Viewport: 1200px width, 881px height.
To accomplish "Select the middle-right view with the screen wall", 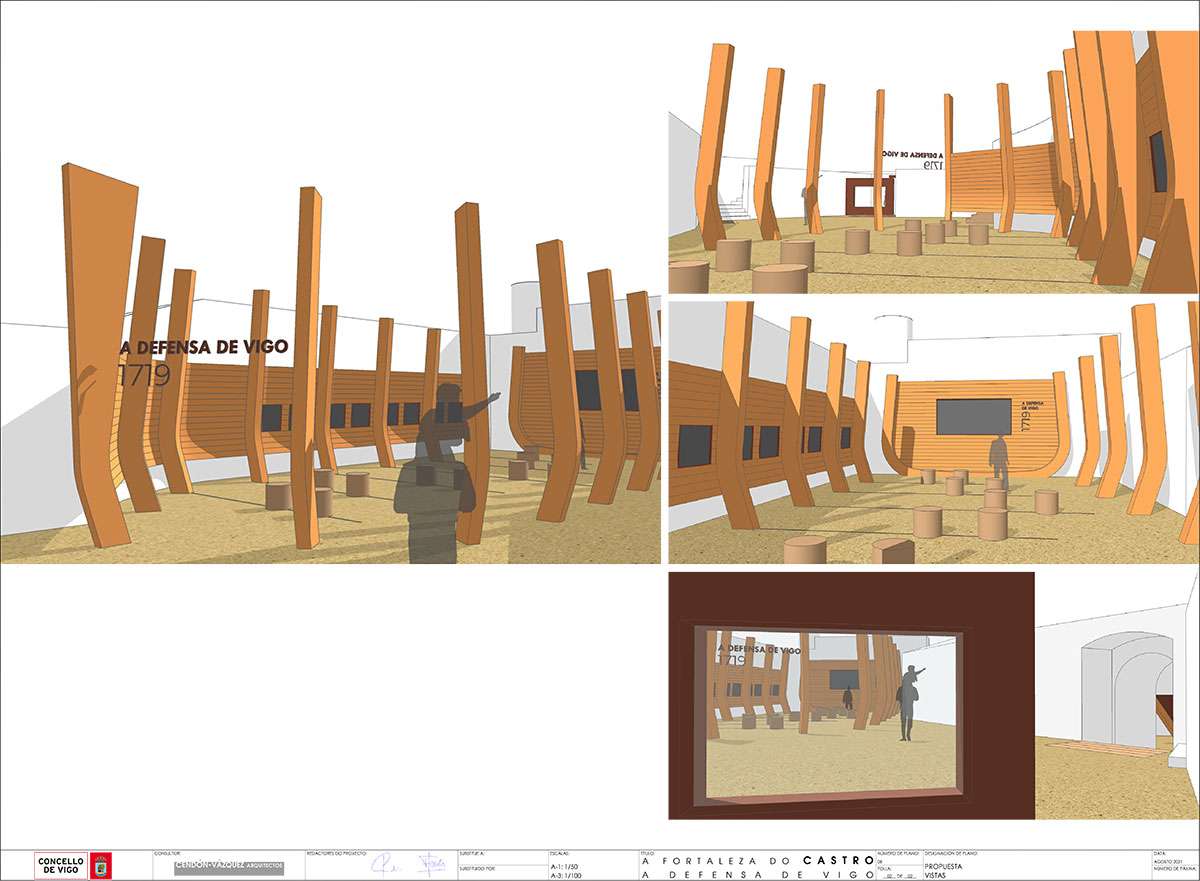I will point(932,432).
